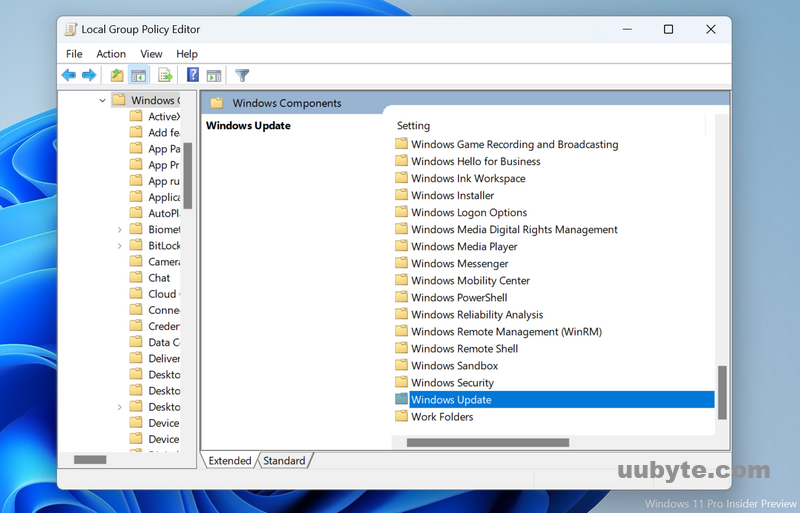Image resolution: width=800 pixels, height=513 pixels.
Task: Toggle Show/Hide Console Tree icon
Action: point(139,76)
